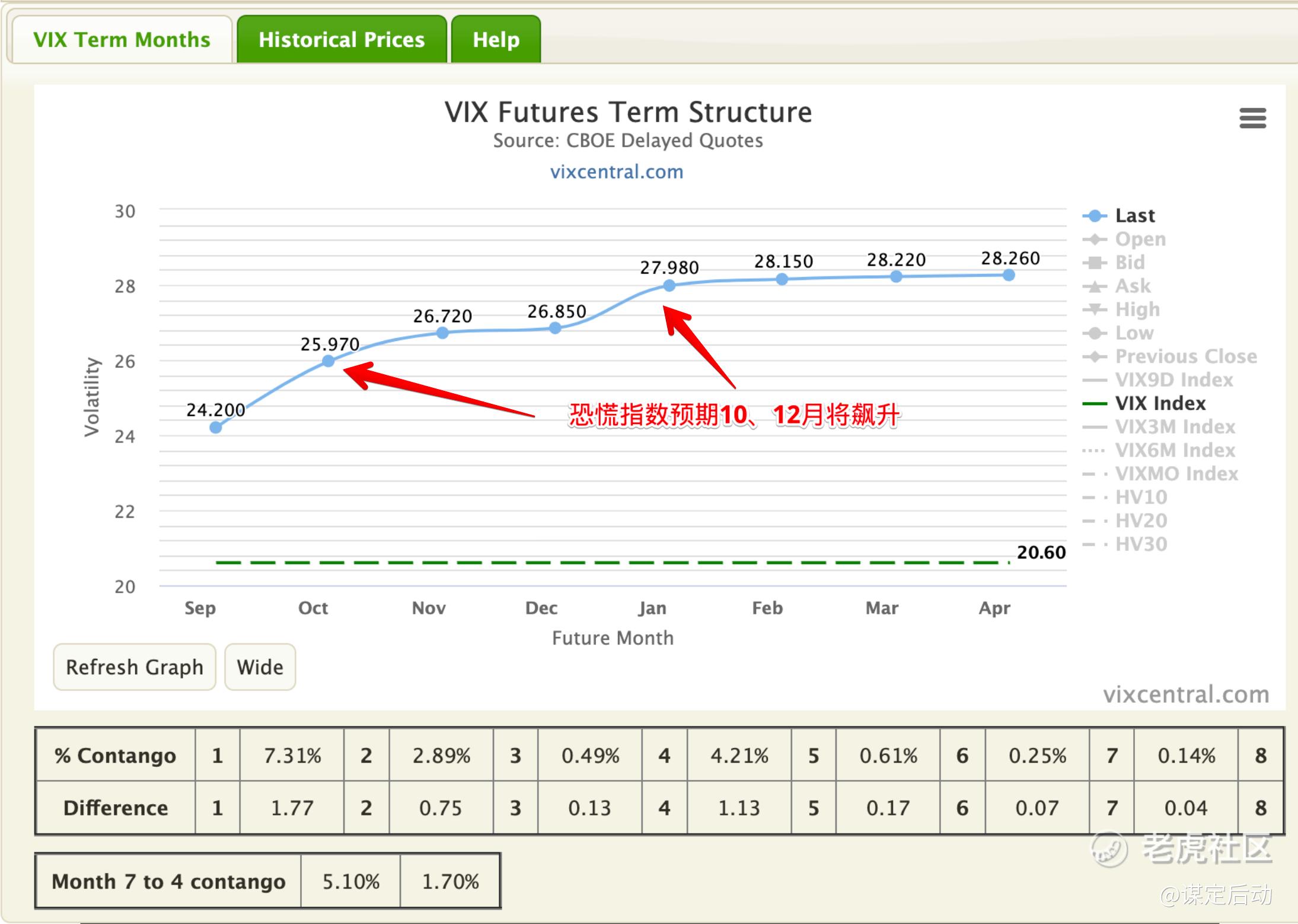Toggle VIX6M Index in legend
This screenshot has height=924, width=1298.
[1159, 450]
